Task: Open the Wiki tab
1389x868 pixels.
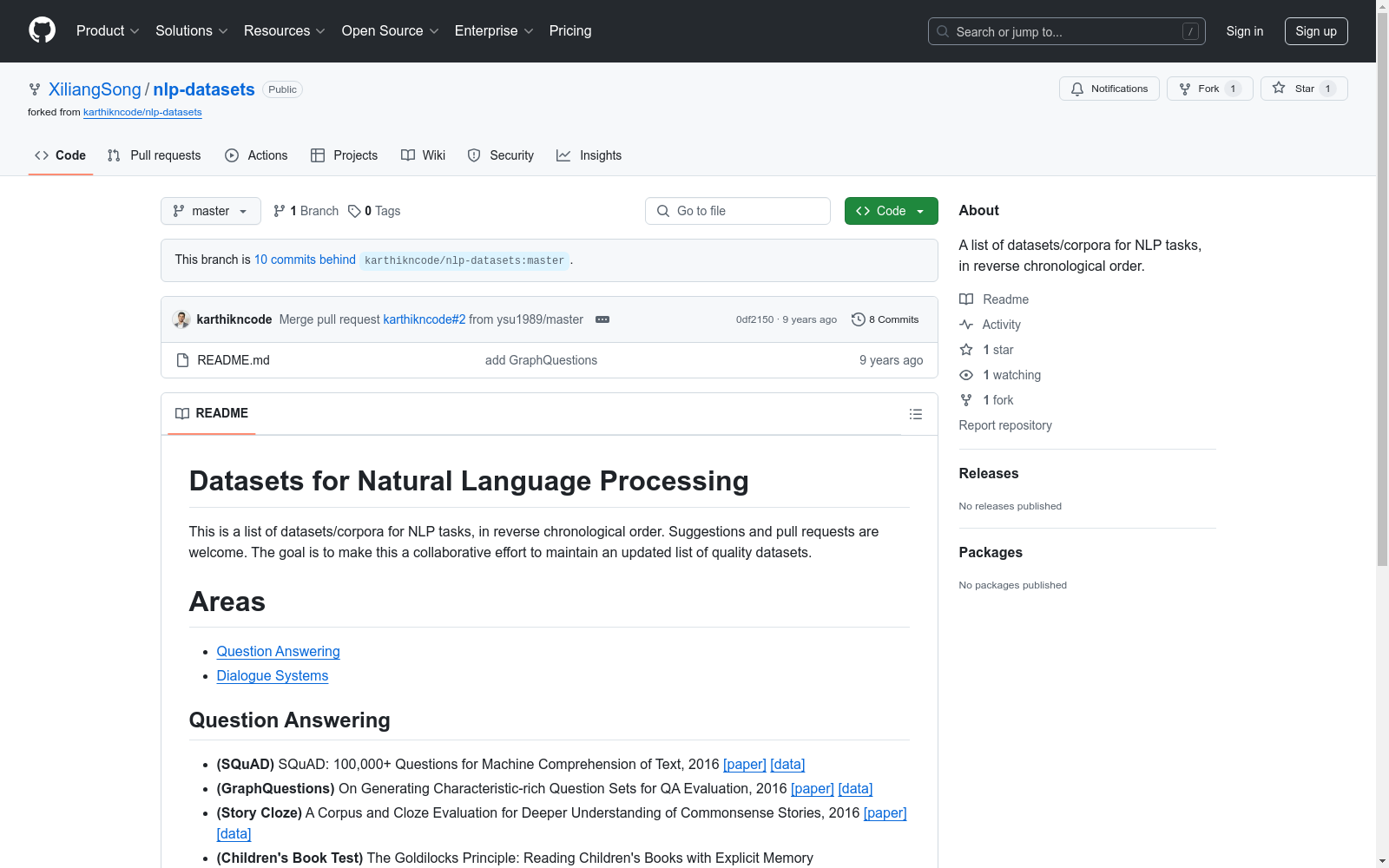Action: [424, 155]
